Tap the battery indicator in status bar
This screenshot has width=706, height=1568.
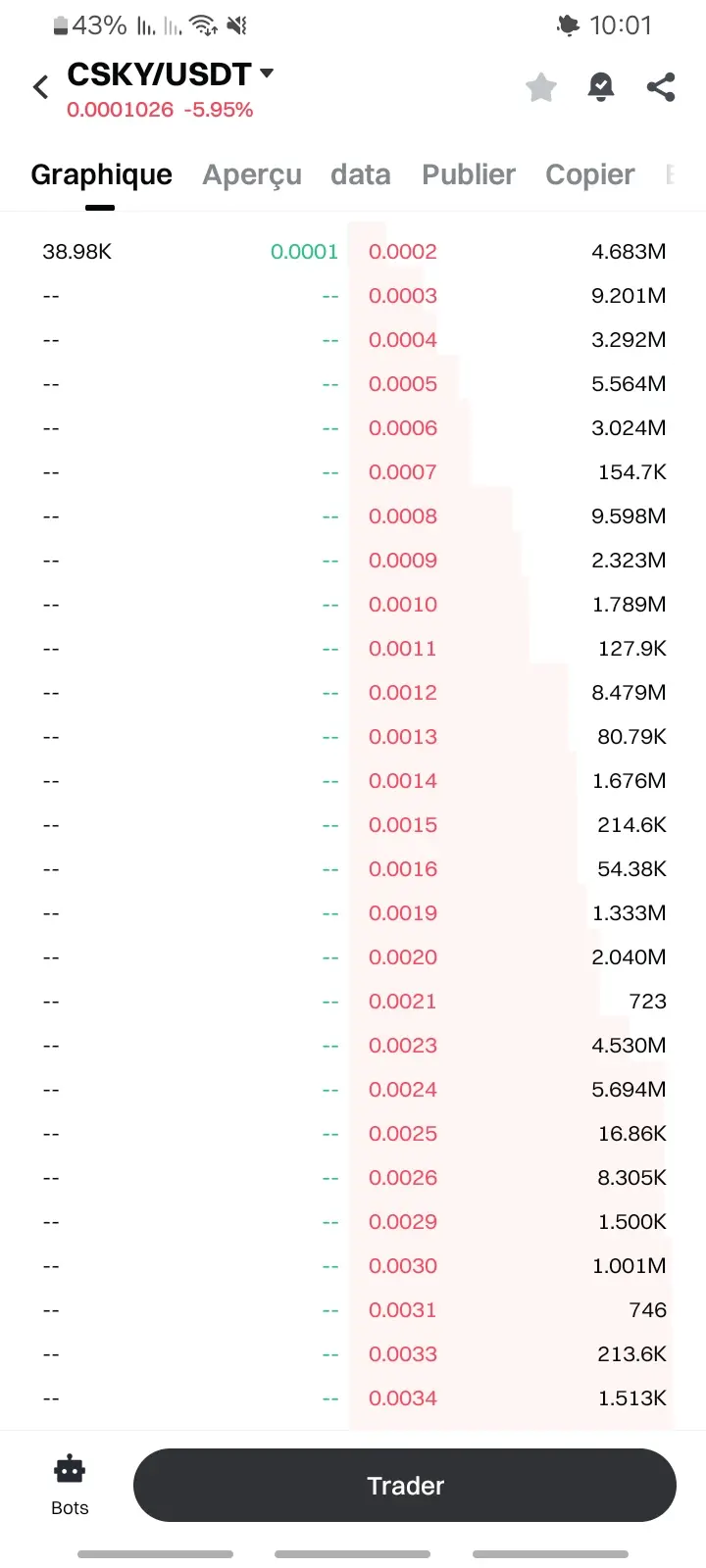[x=61, y=25]
